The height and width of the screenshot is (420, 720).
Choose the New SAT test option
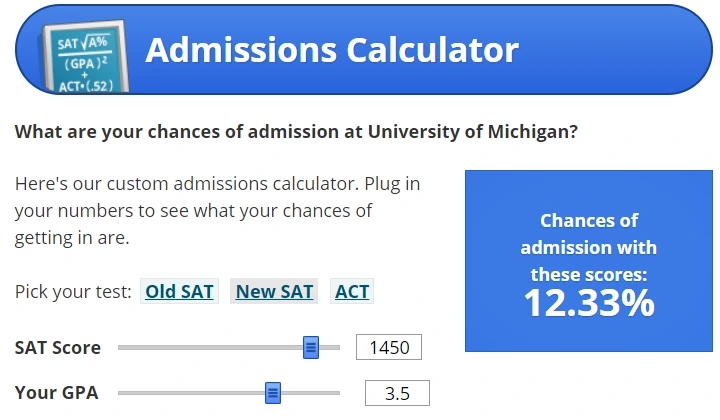point(274,291)
